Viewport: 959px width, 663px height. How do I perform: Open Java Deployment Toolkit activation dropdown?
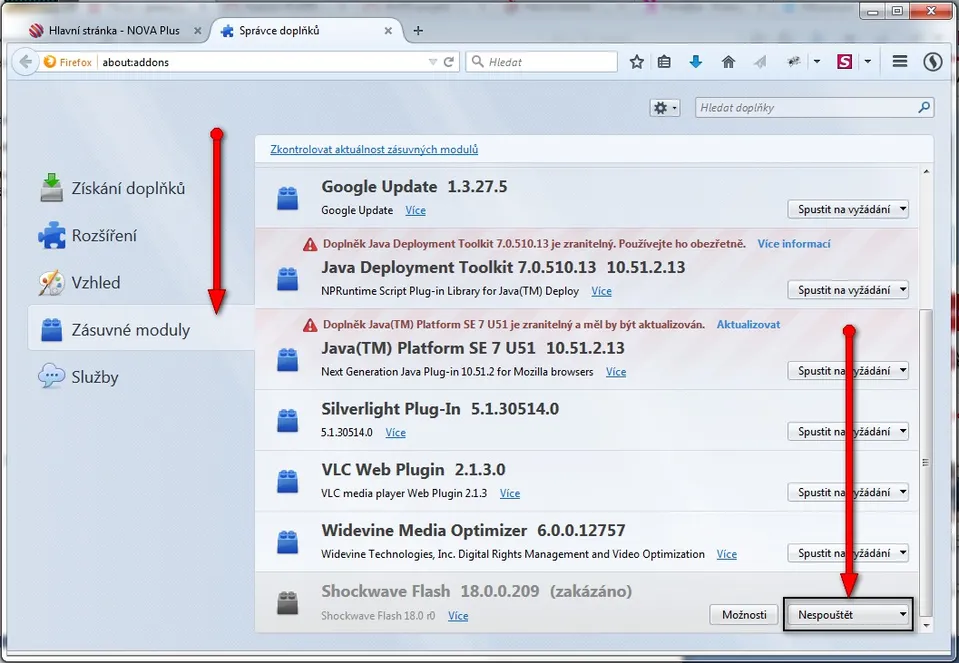[x=848, y=290]
